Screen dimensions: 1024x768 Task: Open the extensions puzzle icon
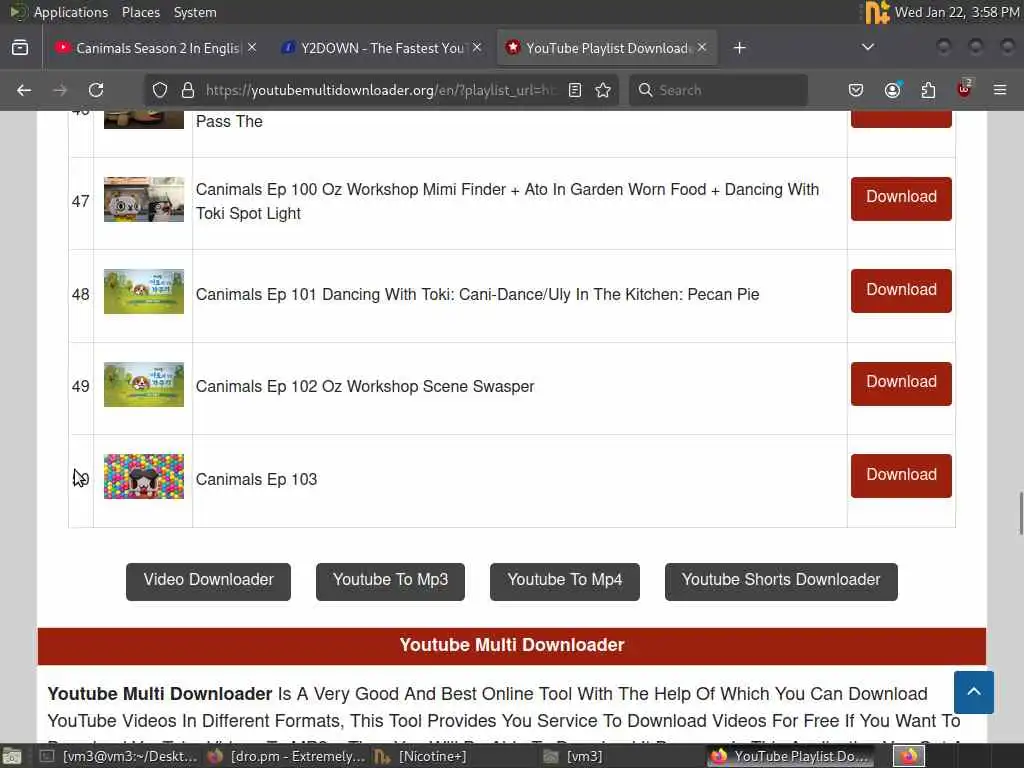pos(928,90)
